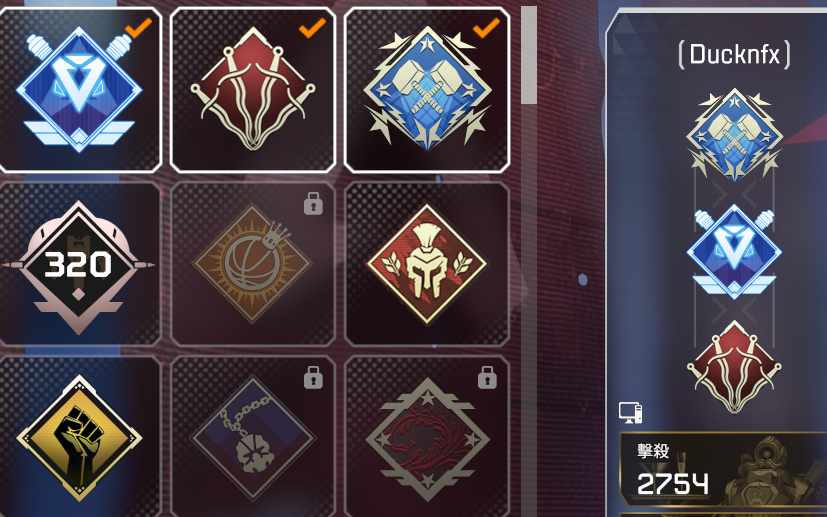Click the Predator badge in banner preview
This screenshot has width=827, height=517.
(734, 252)
